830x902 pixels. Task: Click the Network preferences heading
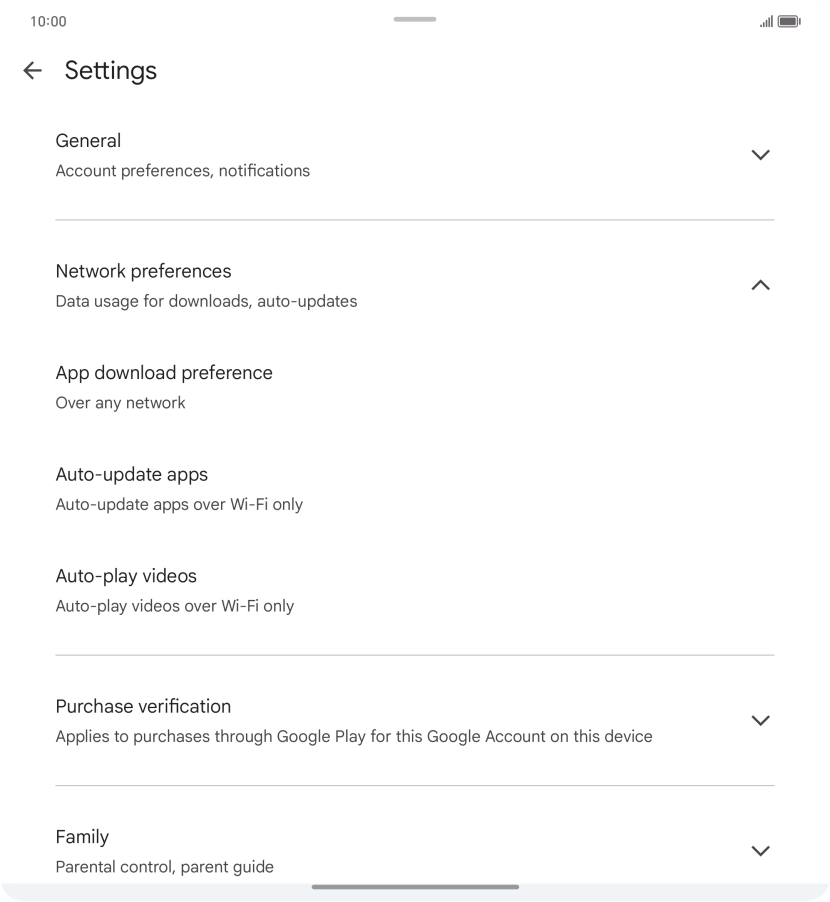click(143, 271)
